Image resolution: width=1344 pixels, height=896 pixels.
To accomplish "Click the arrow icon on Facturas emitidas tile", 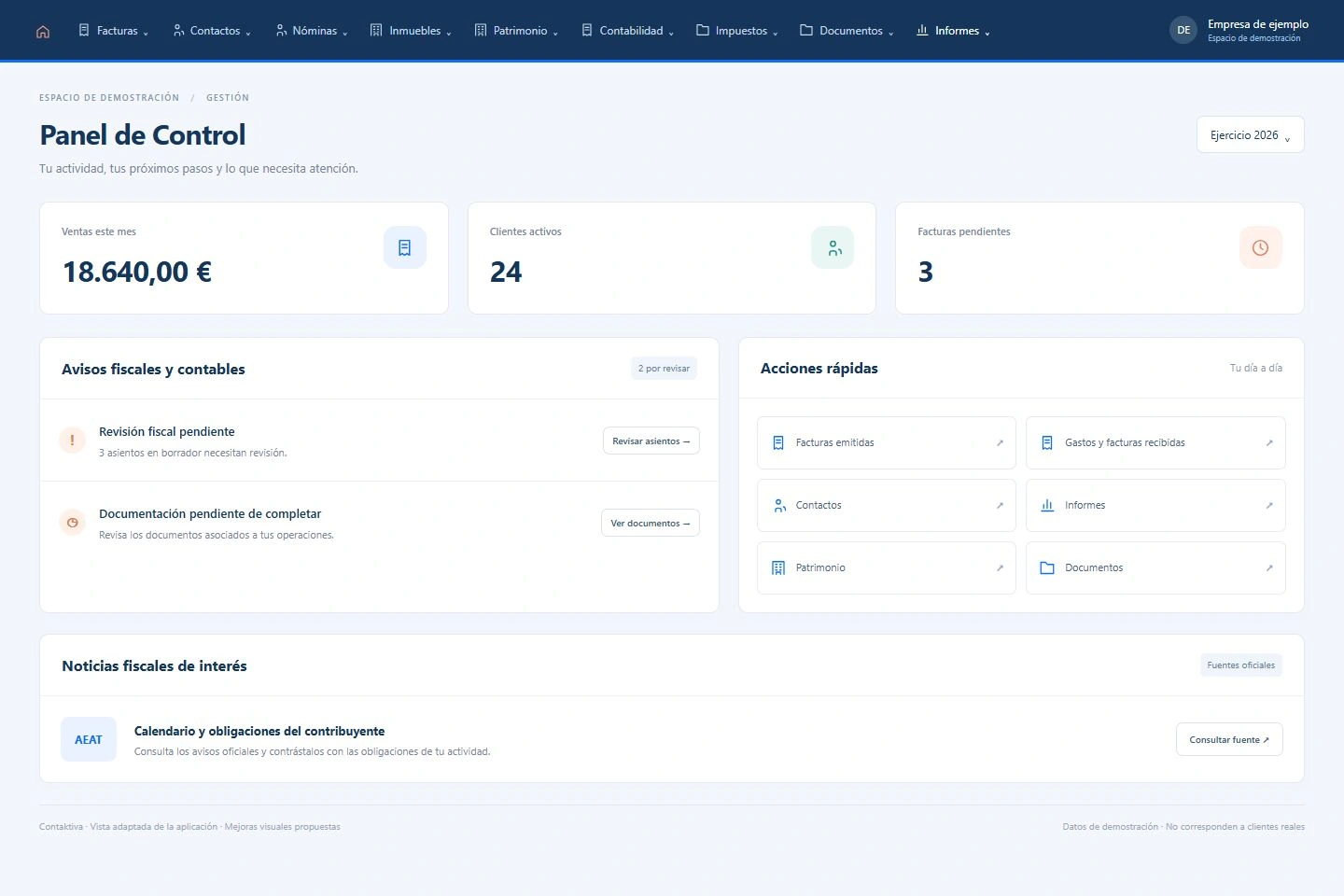I will tap(1000, 442).
